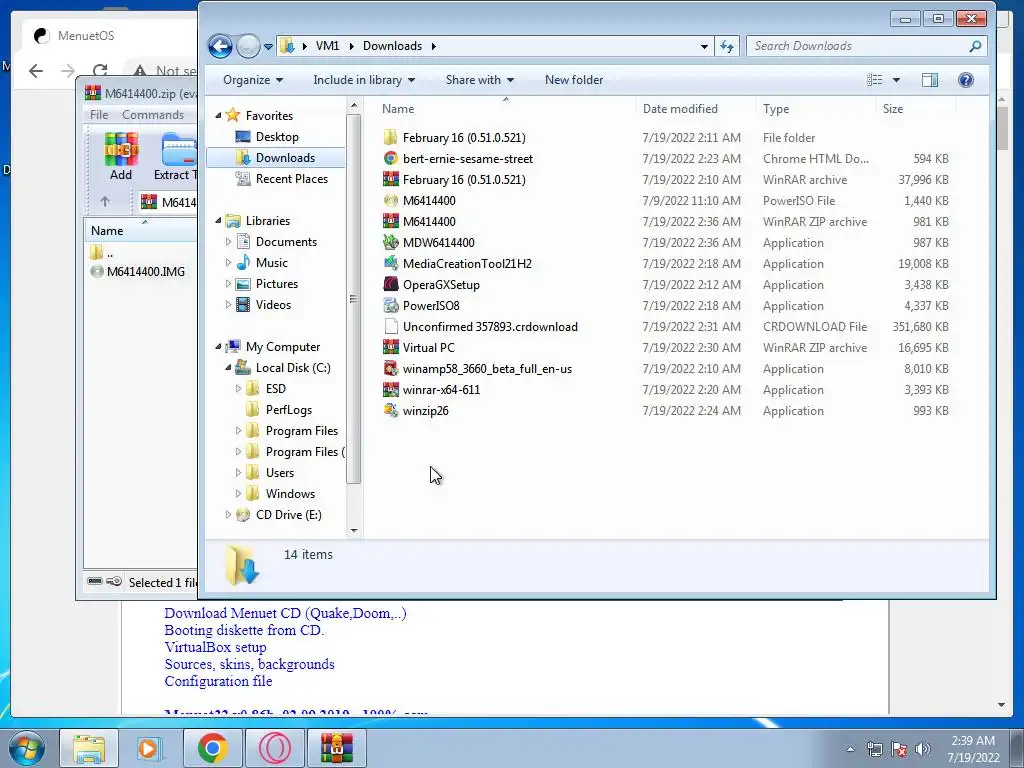Click WinRAR Add toolbar icon
Viewport: 1024px width, 768px height.
pos(121,157)
